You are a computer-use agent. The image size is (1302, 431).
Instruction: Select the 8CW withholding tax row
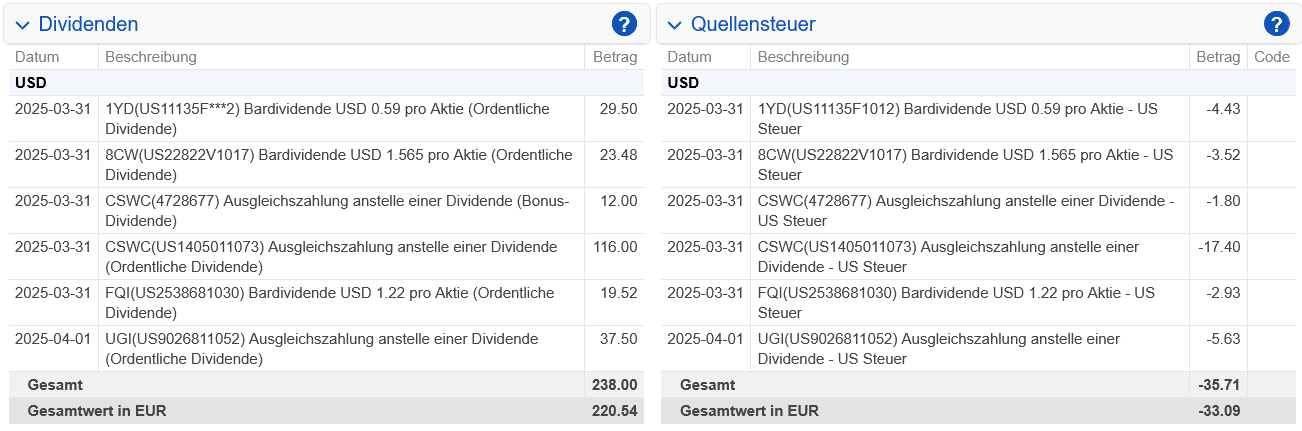coord(979,165)
